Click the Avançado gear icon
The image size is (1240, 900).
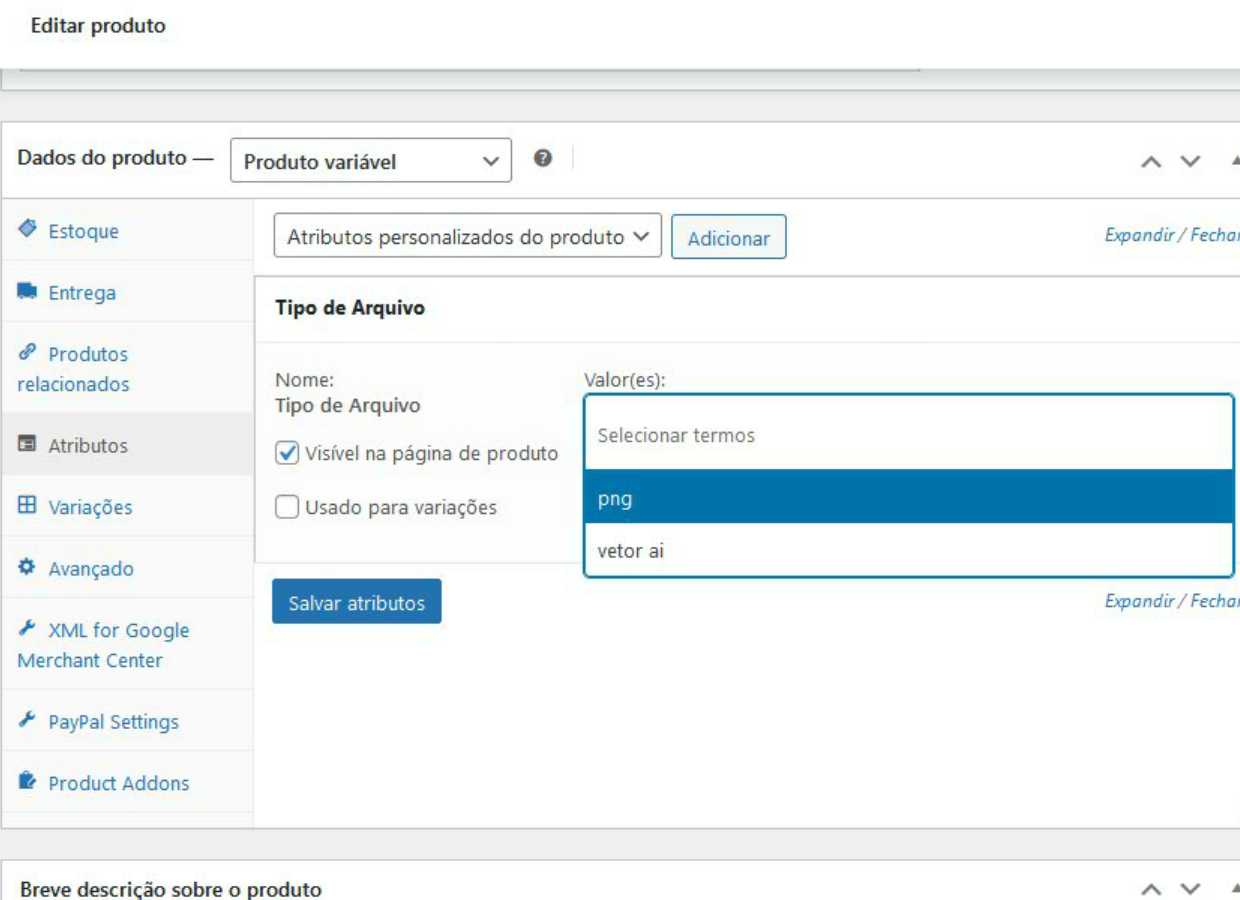click(x=27, y=568)
